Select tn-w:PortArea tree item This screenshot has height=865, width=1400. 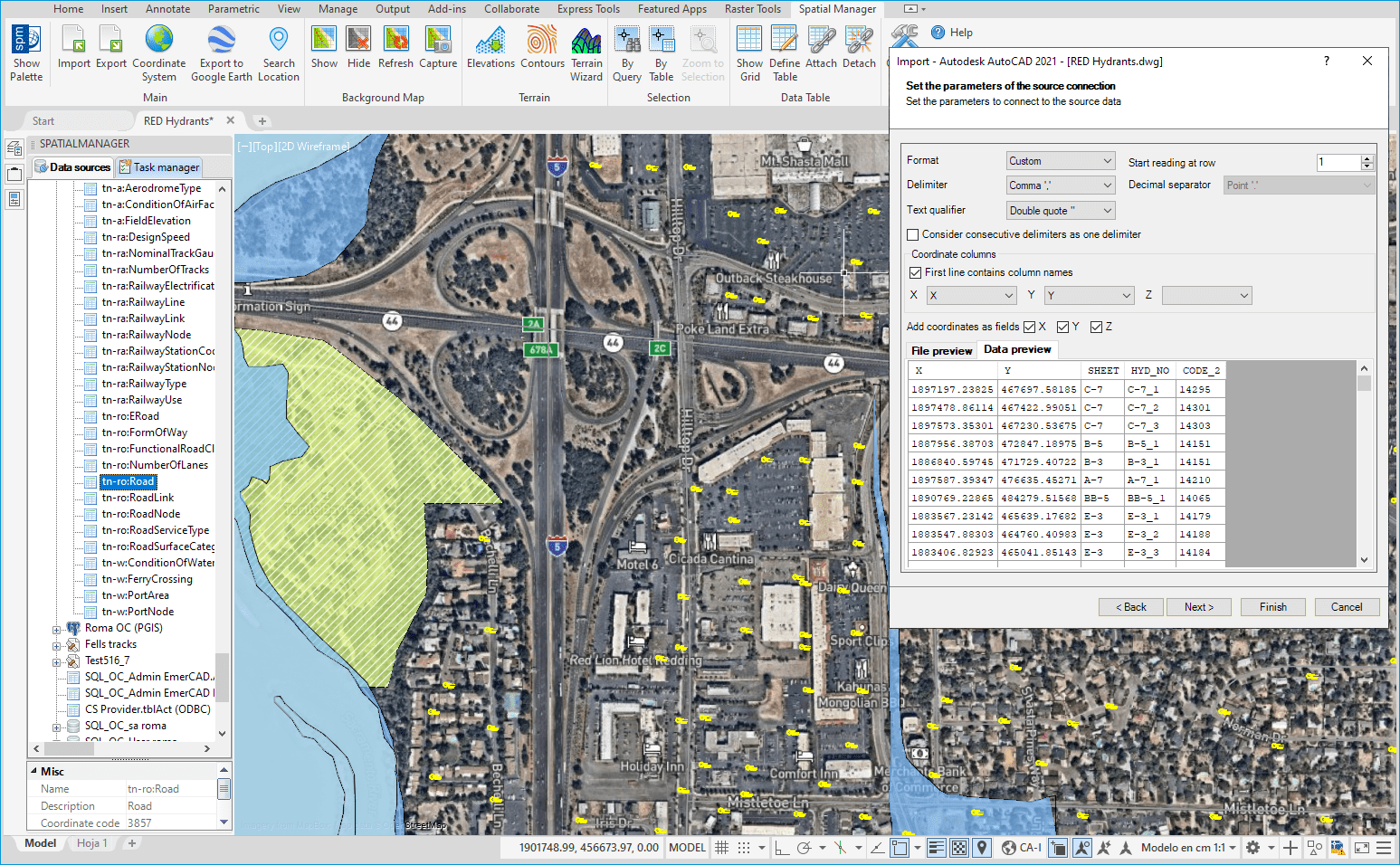135,595
